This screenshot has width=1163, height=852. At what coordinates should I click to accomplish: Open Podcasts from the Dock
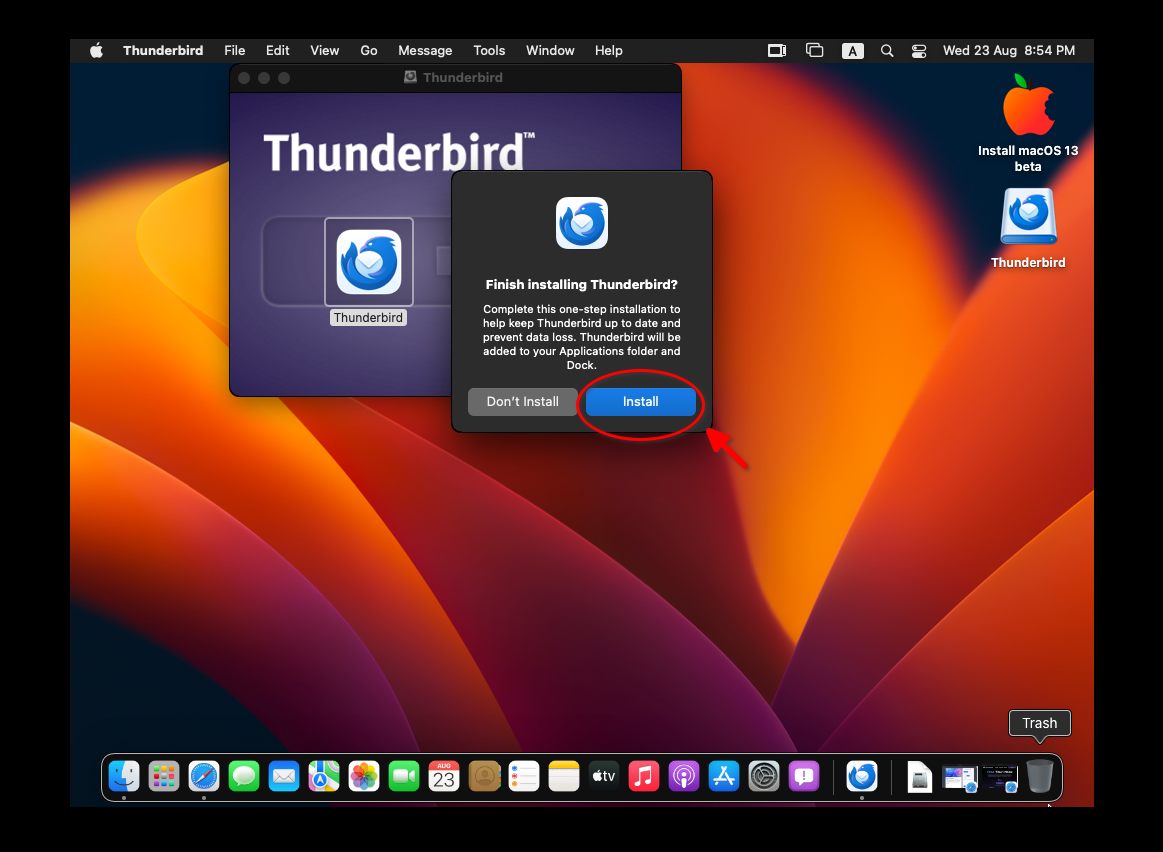coord(685,776)
